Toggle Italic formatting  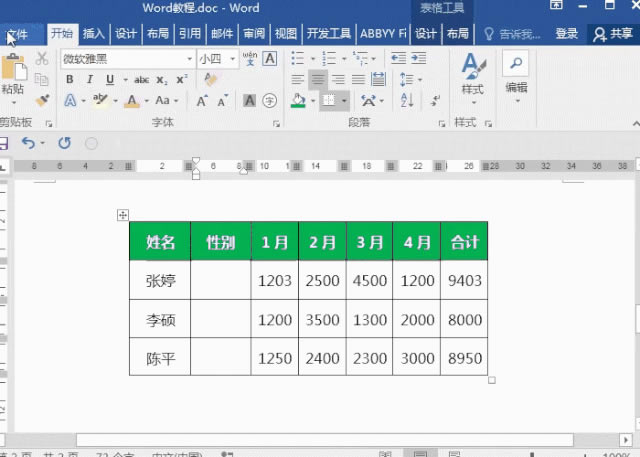point(90,79)
